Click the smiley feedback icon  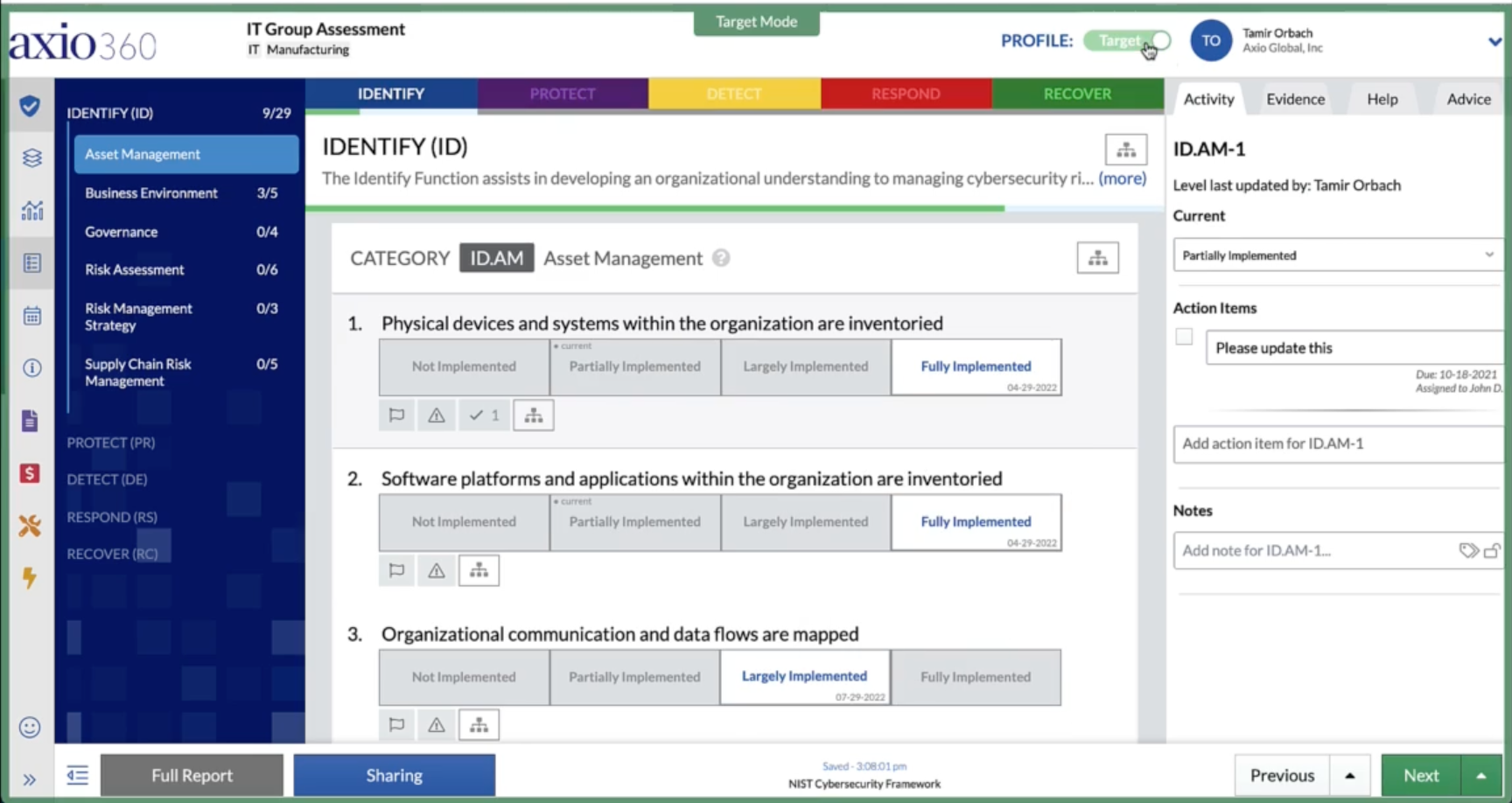30,728
